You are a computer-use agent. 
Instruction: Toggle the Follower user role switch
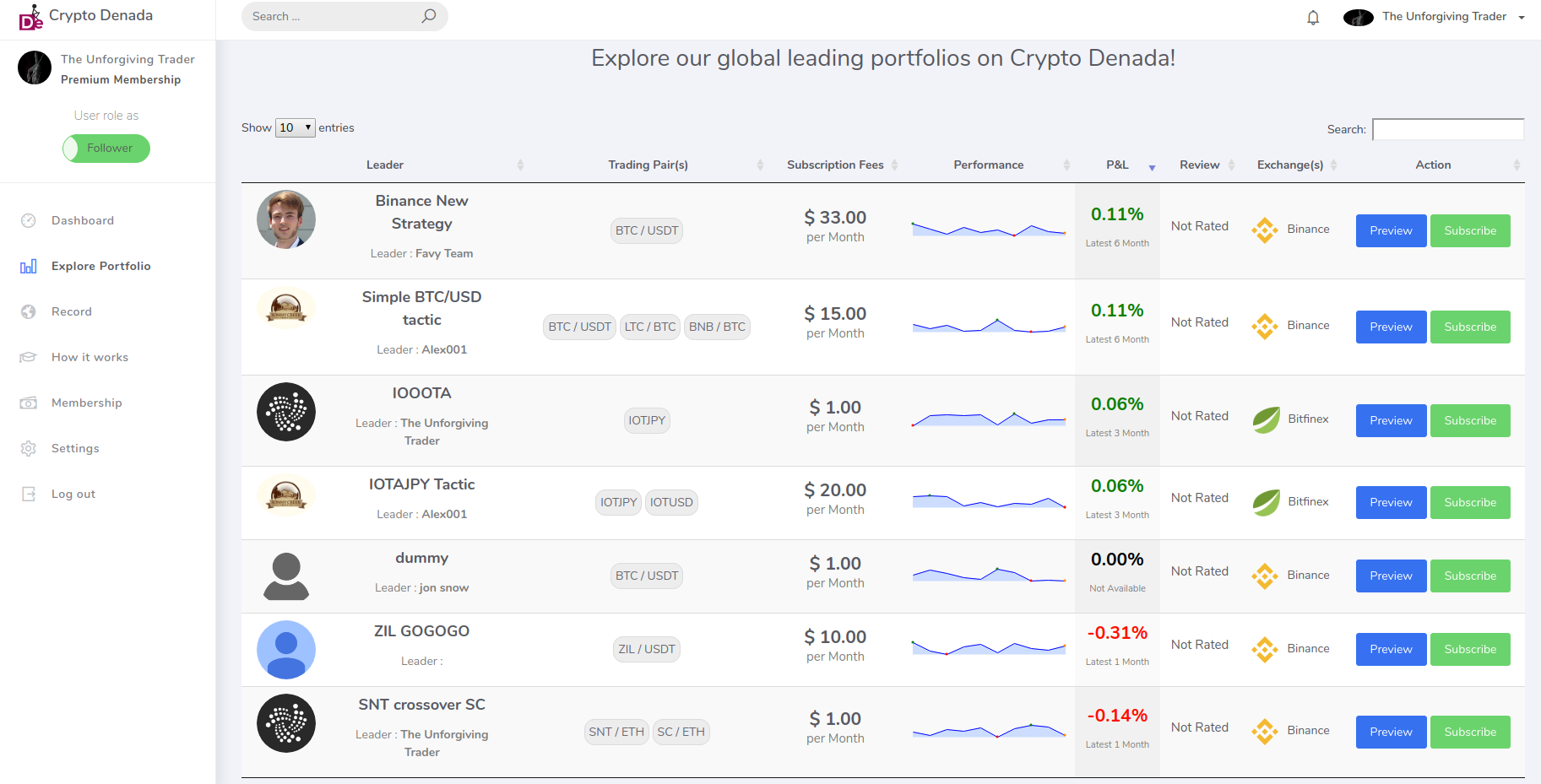click(106, 149)
